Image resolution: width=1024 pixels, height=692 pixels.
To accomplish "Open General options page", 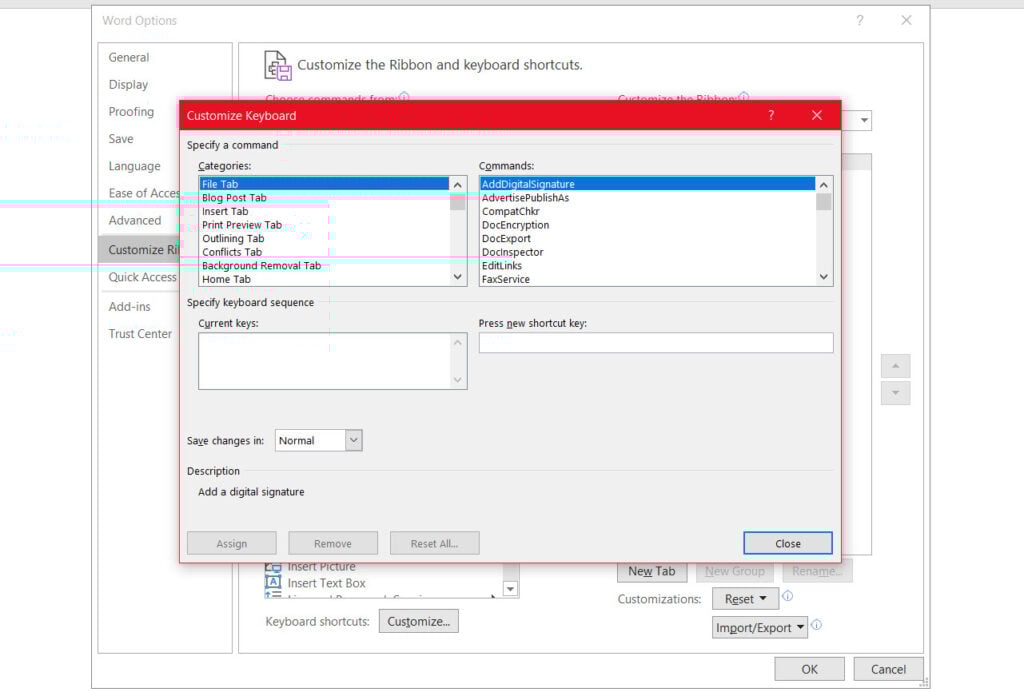I will (x=129, y=57).
